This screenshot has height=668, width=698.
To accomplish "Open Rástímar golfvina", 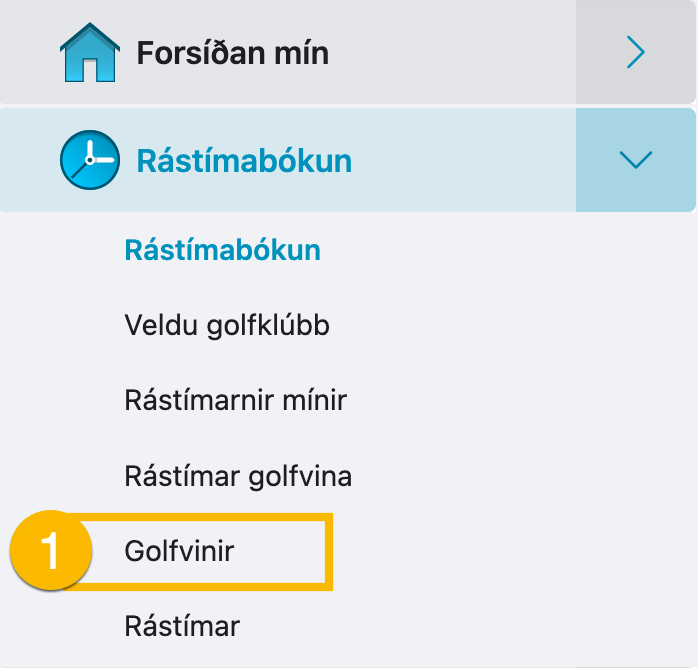I will point(238,476).
